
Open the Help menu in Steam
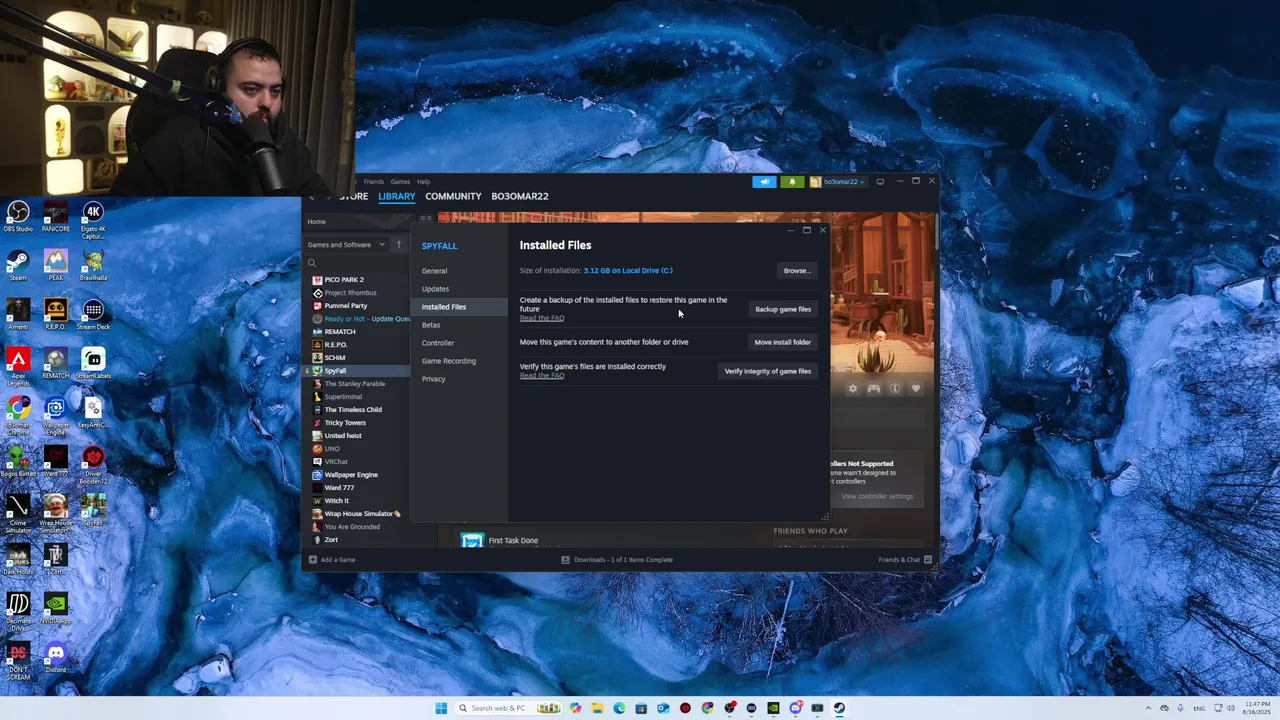(x=424, y=182)
